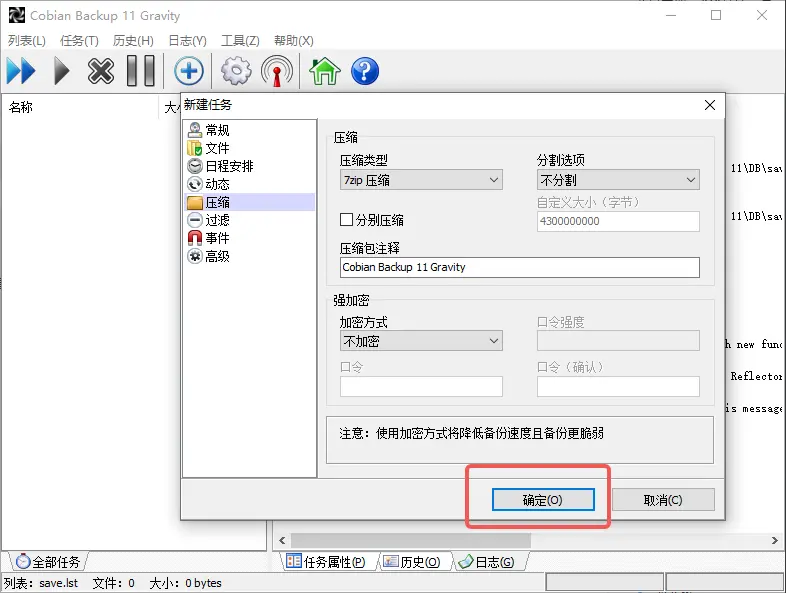Click the status bar text 列表: save.lst
The height and width of the screenshot is (593, 786).
point(41,583)
